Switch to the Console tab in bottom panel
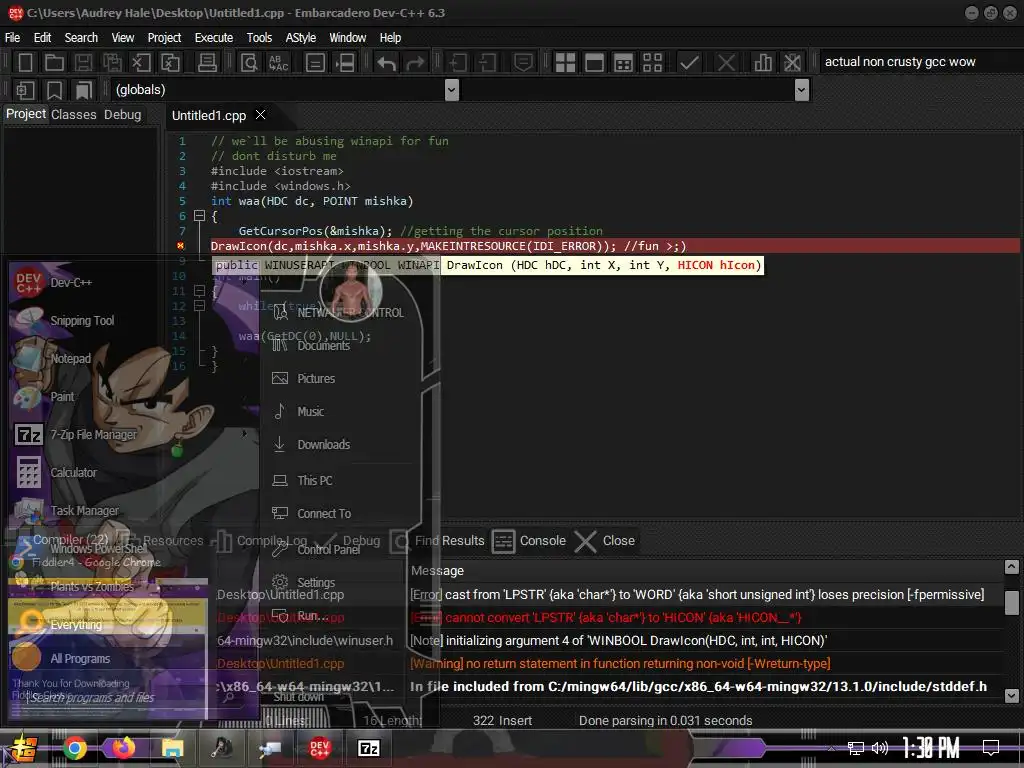This screenshot has height=768, width=1024. (x=530, y=541)
